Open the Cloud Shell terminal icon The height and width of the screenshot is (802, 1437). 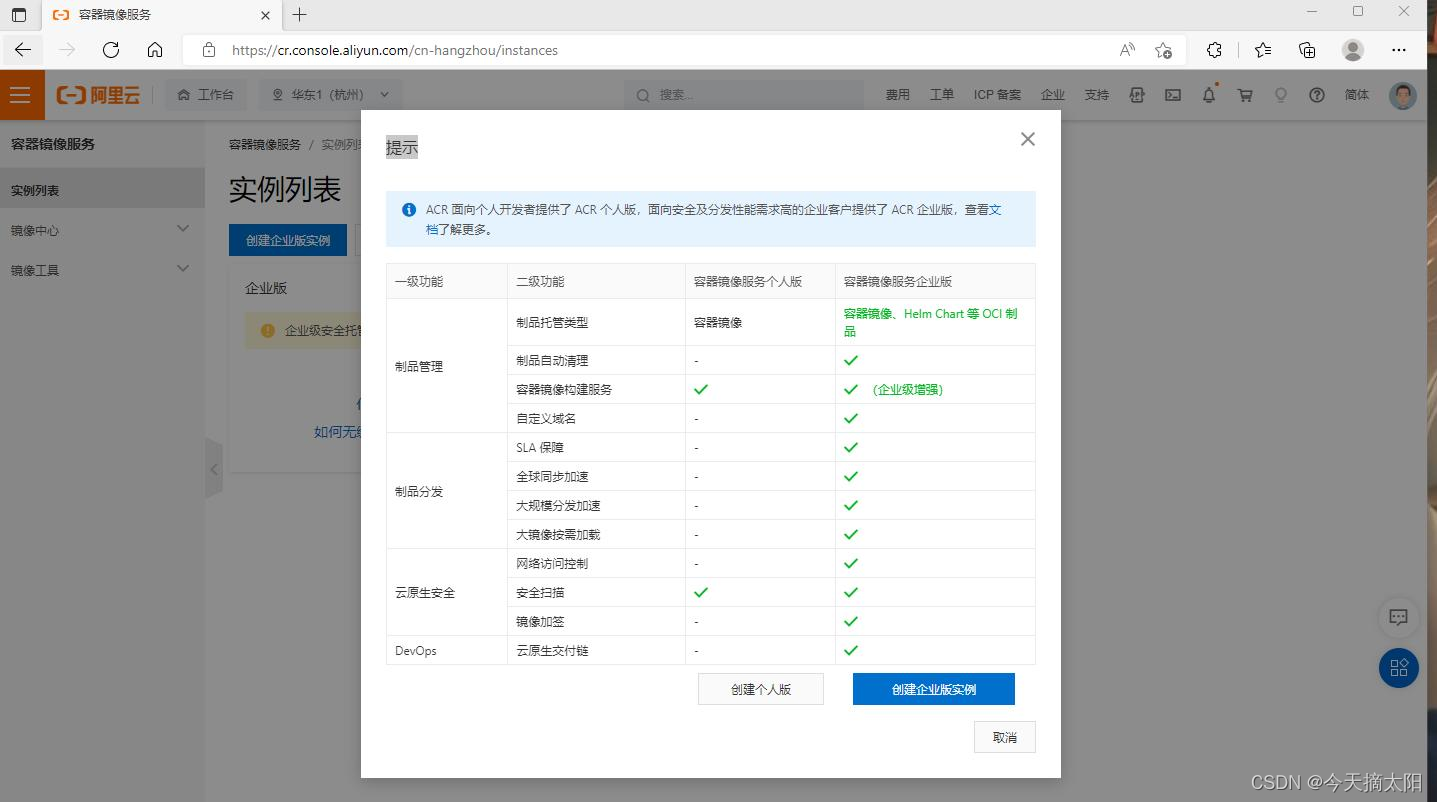coord(1173,95)
